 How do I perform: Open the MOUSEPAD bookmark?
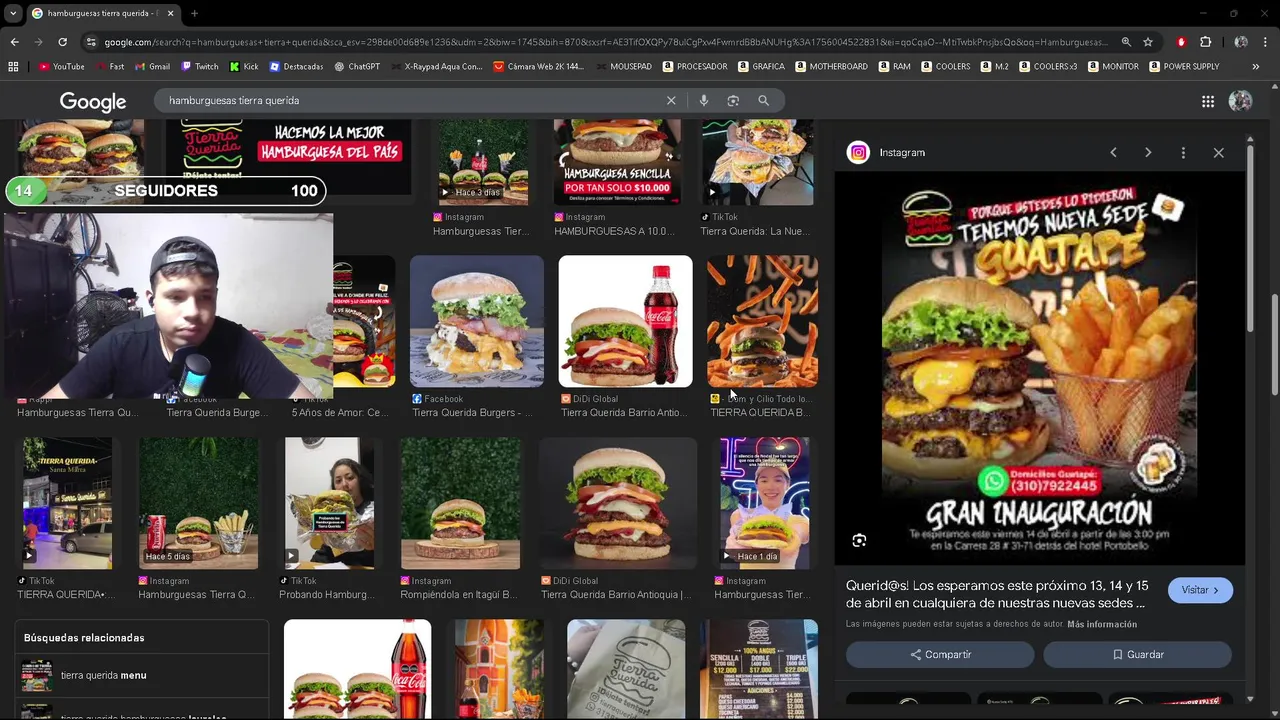pos(624,67)
